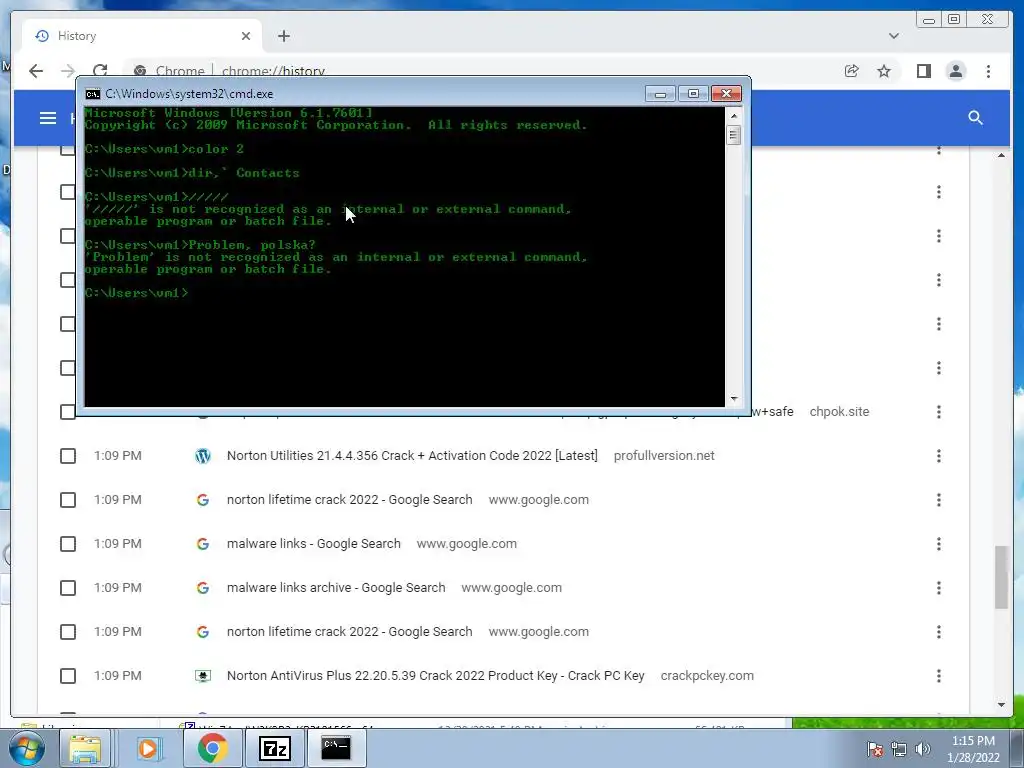Click profullversion.net domain text
The image size is (1024, 768).
tap(664, 456)
